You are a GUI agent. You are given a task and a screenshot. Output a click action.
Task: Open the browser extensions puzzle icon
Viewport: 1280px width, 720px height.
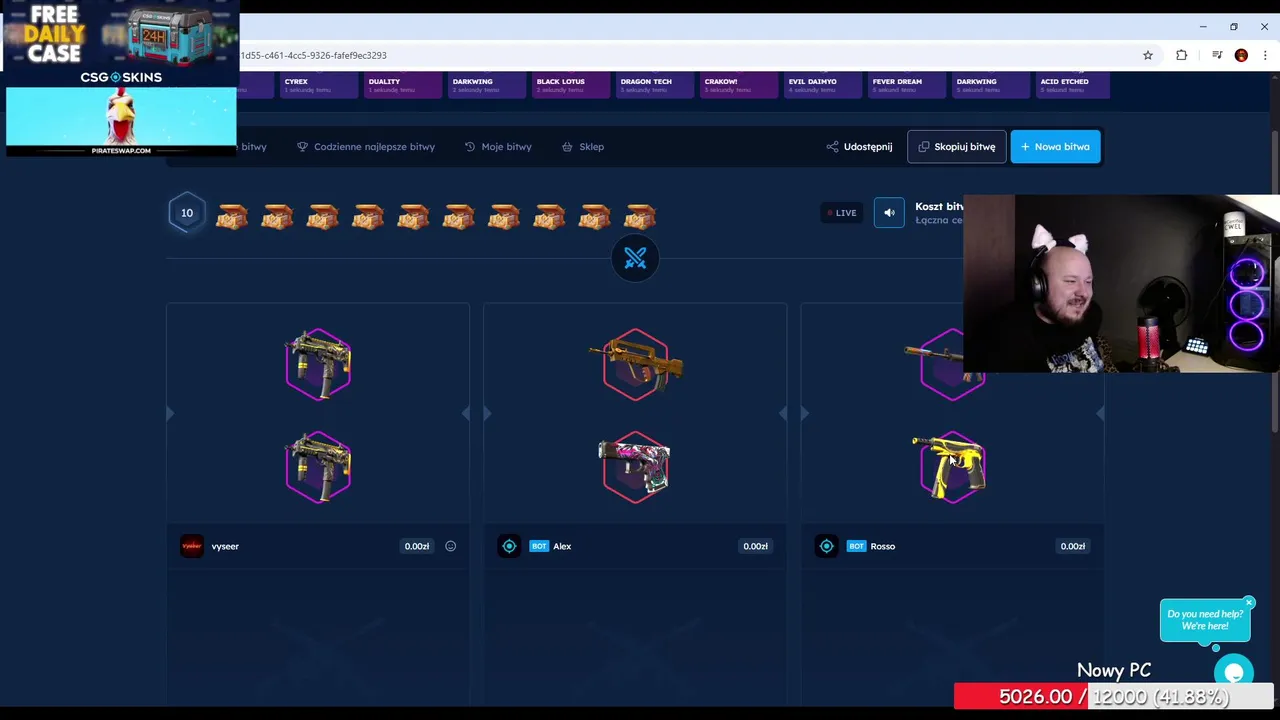pos(1181,55)
